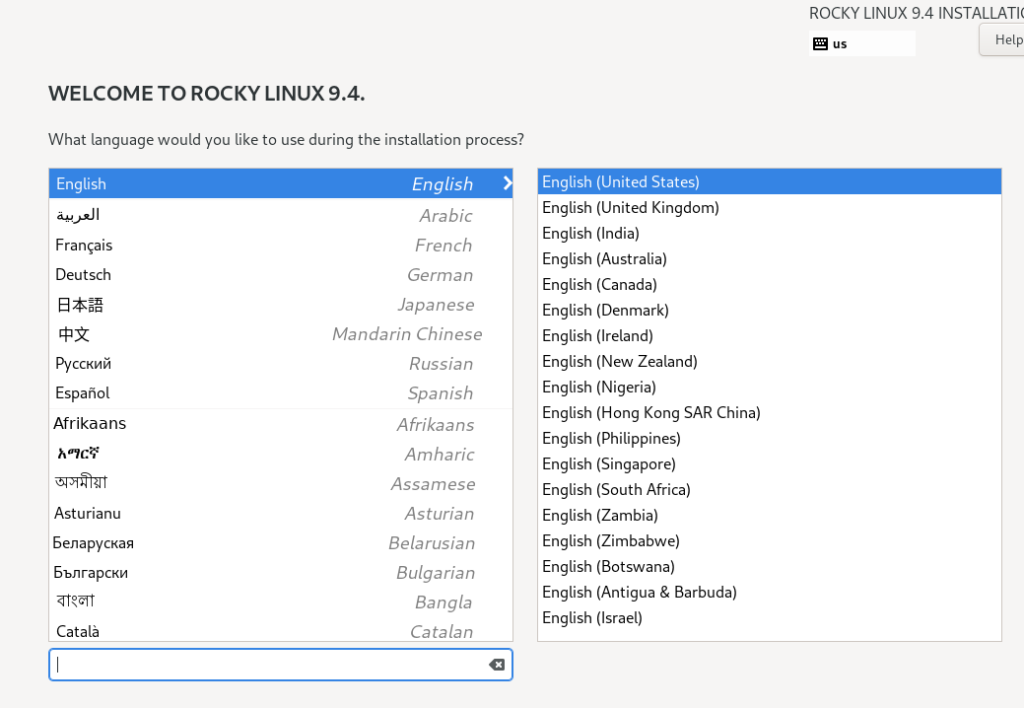This screenshot has width=1024, height=708.
Task: Choose English (United Kingdom) locale
Action: point(630,208)
